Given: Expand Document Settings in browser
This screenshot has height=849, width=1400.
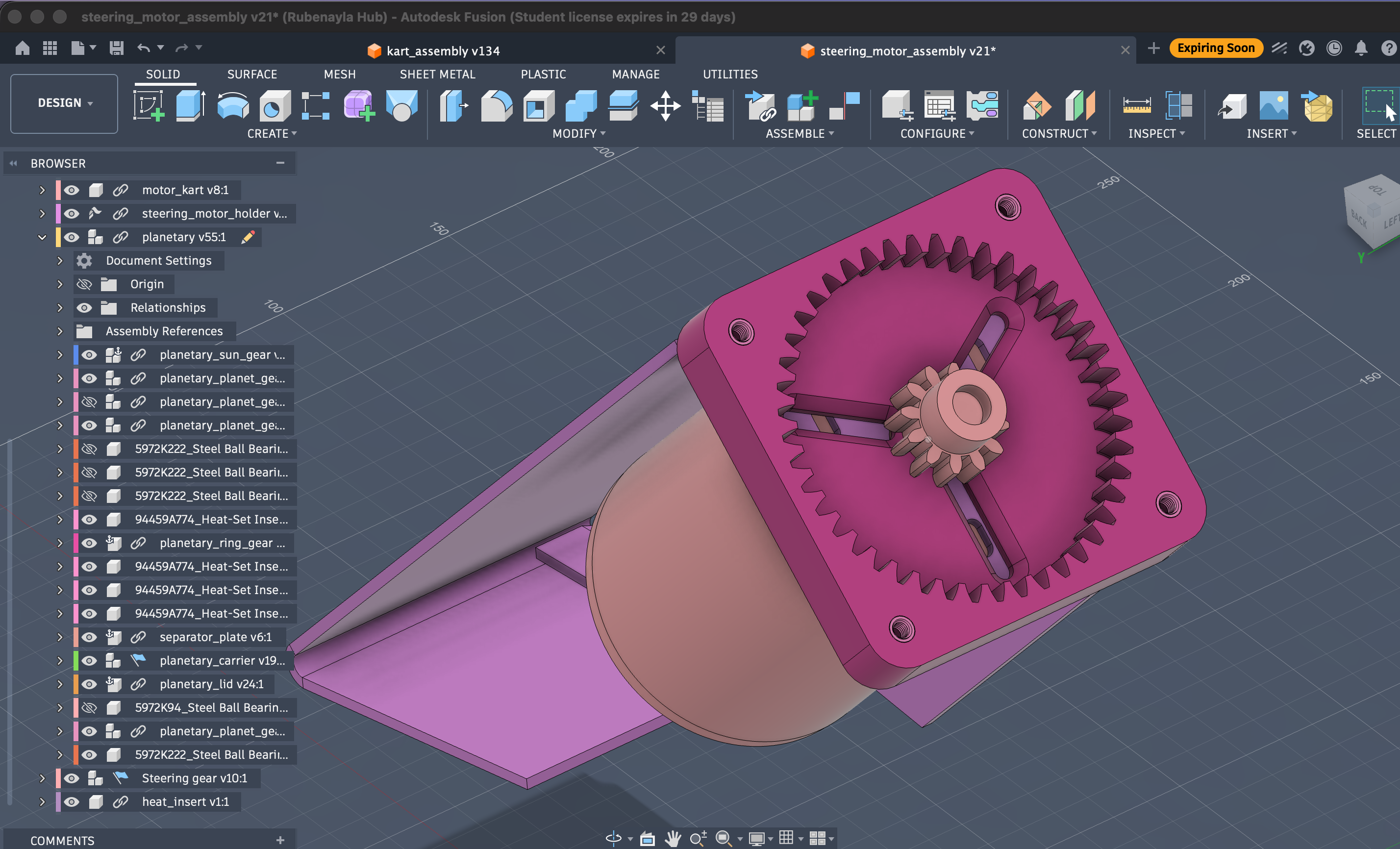Looking at the screenshot, I should [60, 260].
